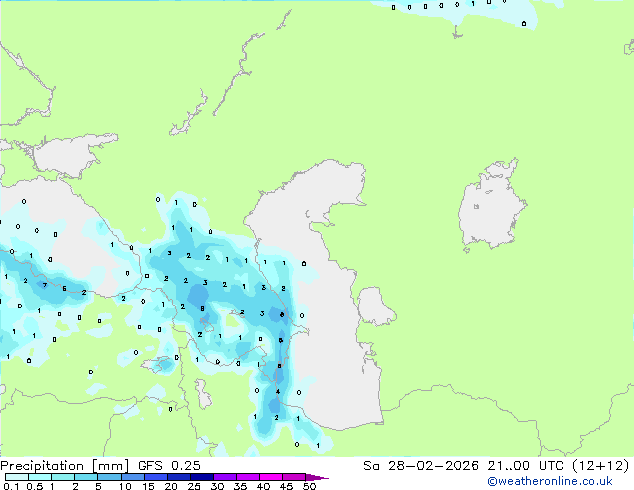This screenshot has width=634, height=490.
Task: Select the 40–45 mm magenta legend swatch
Action: tap(271, 477)
